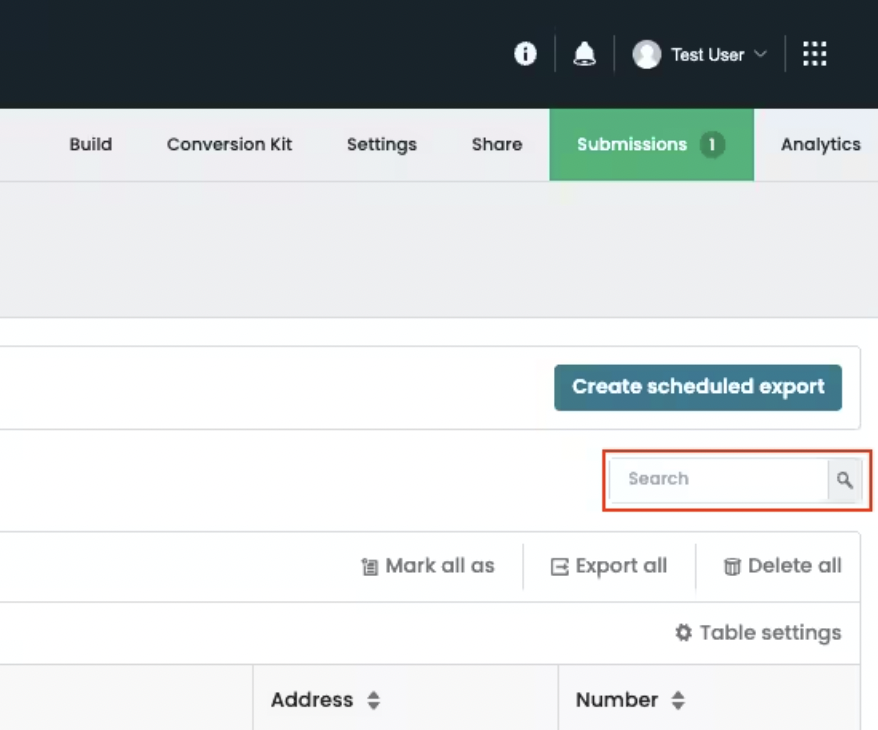Sort by the Address column arrows
This screenshot has height=730, width=878.
point(373,701)
